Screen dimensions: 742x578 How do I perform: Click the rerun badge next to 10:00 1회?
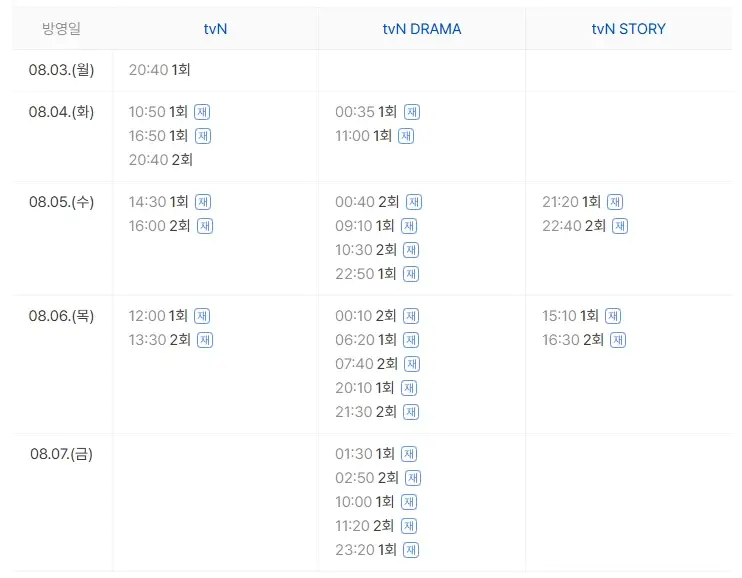(409, 502)
